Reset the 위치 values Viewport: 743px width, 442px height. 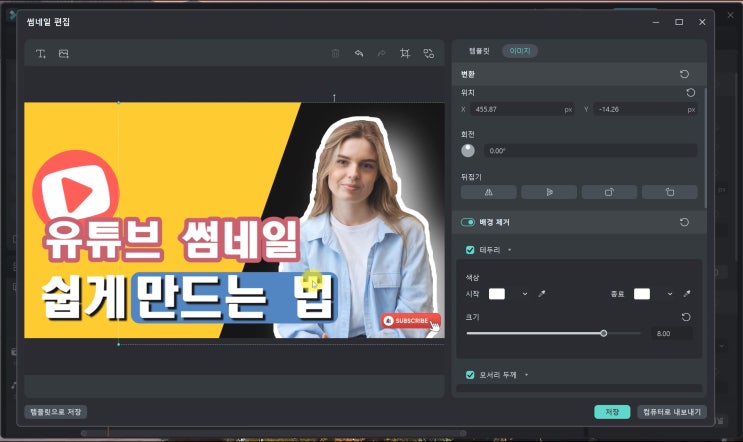tap(690, 92)
